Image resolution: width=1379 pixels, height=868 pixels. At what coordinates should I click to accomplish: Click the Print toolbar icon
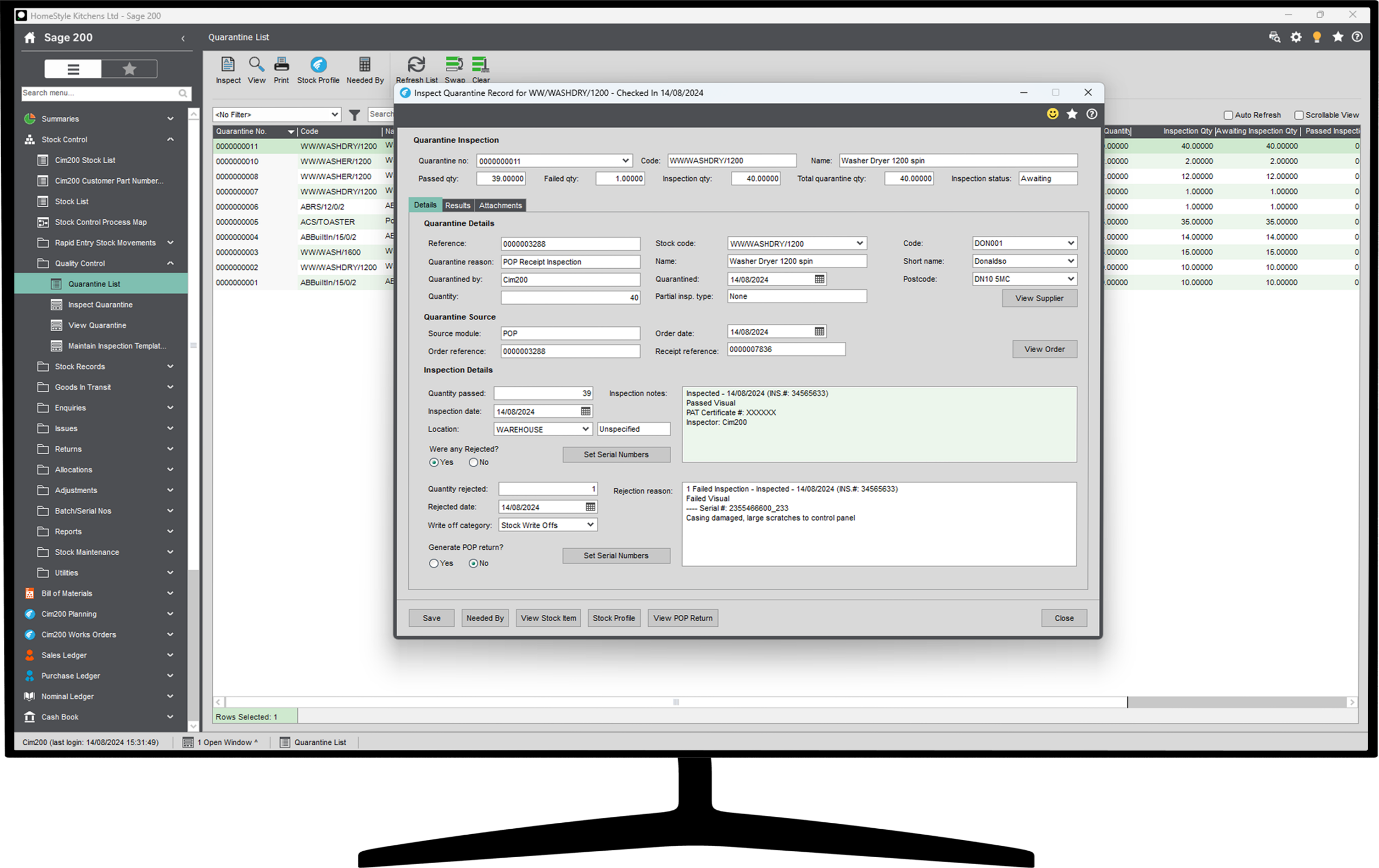[281, 64]
